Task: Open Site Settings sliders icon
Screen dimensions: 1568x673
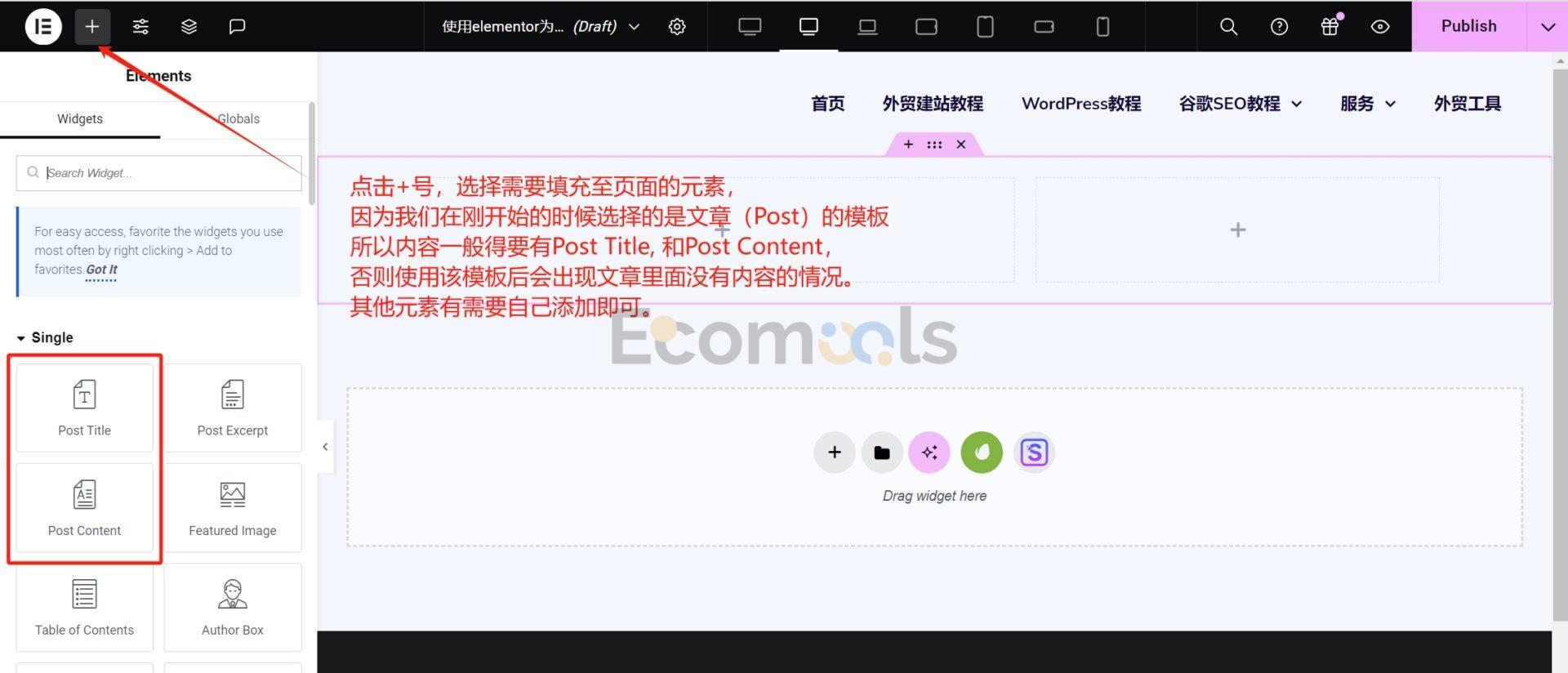Action: coord(140,26)
